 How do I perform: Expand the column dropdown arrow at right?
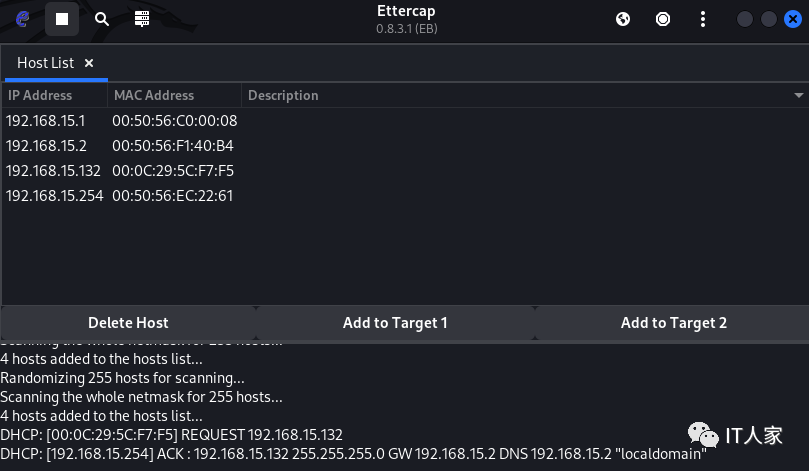(799, 96)
